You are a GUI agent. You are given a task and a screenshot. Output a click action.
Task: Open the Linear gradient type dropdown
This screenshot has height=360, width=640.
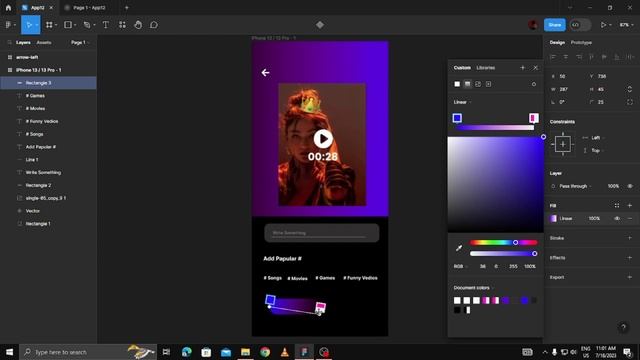[462, 102]
